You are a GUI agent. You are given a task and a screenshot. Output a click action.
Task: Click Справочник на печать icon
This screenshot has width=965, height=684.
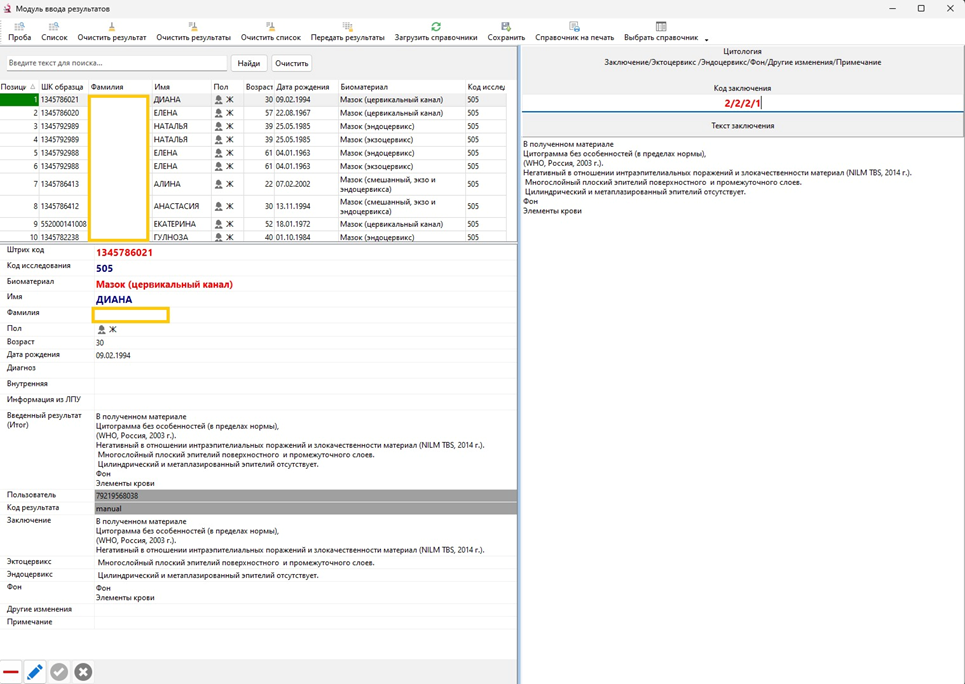coord(574,27)
